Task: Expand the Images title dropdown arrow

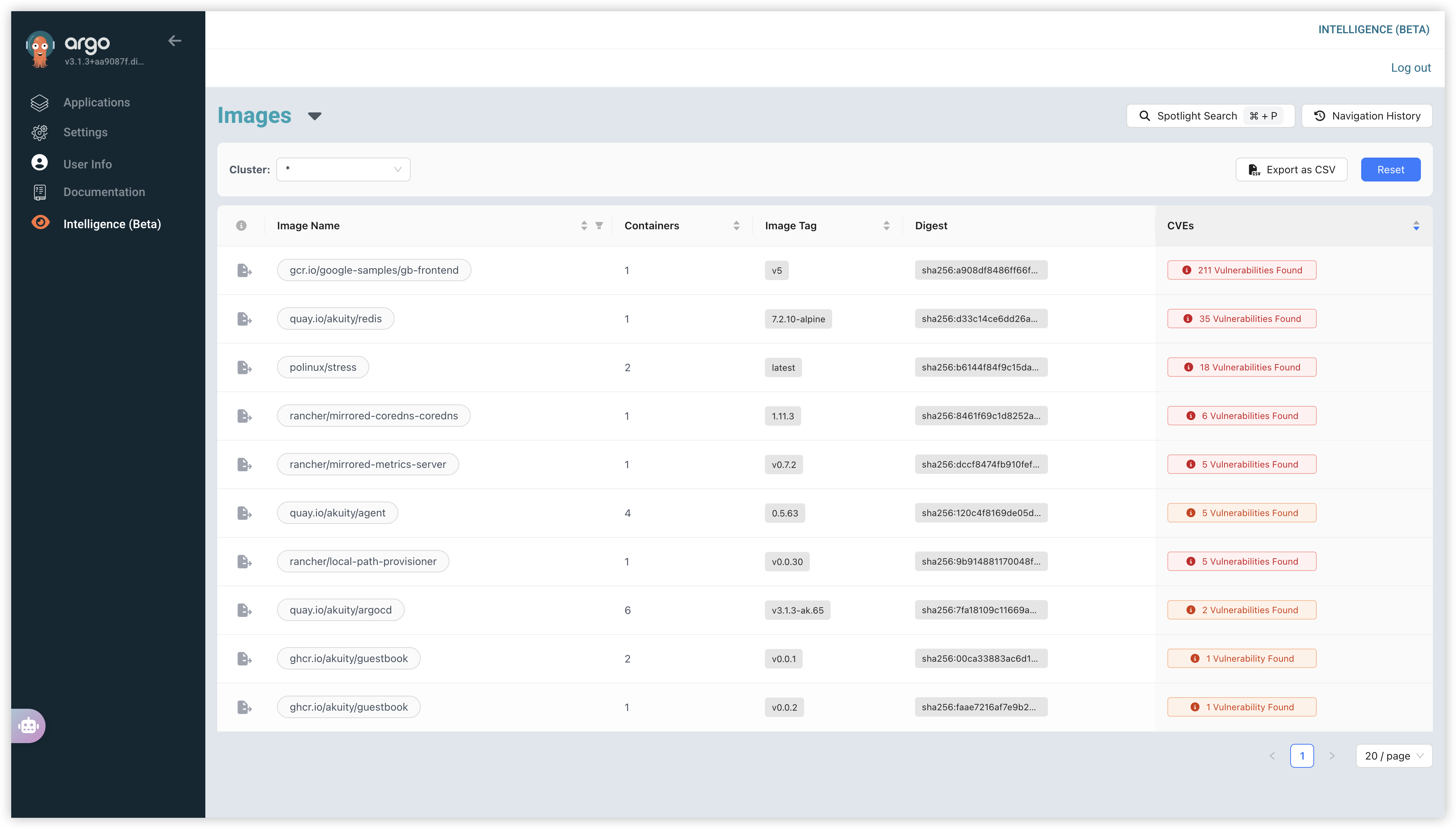Action: (314, 116)
